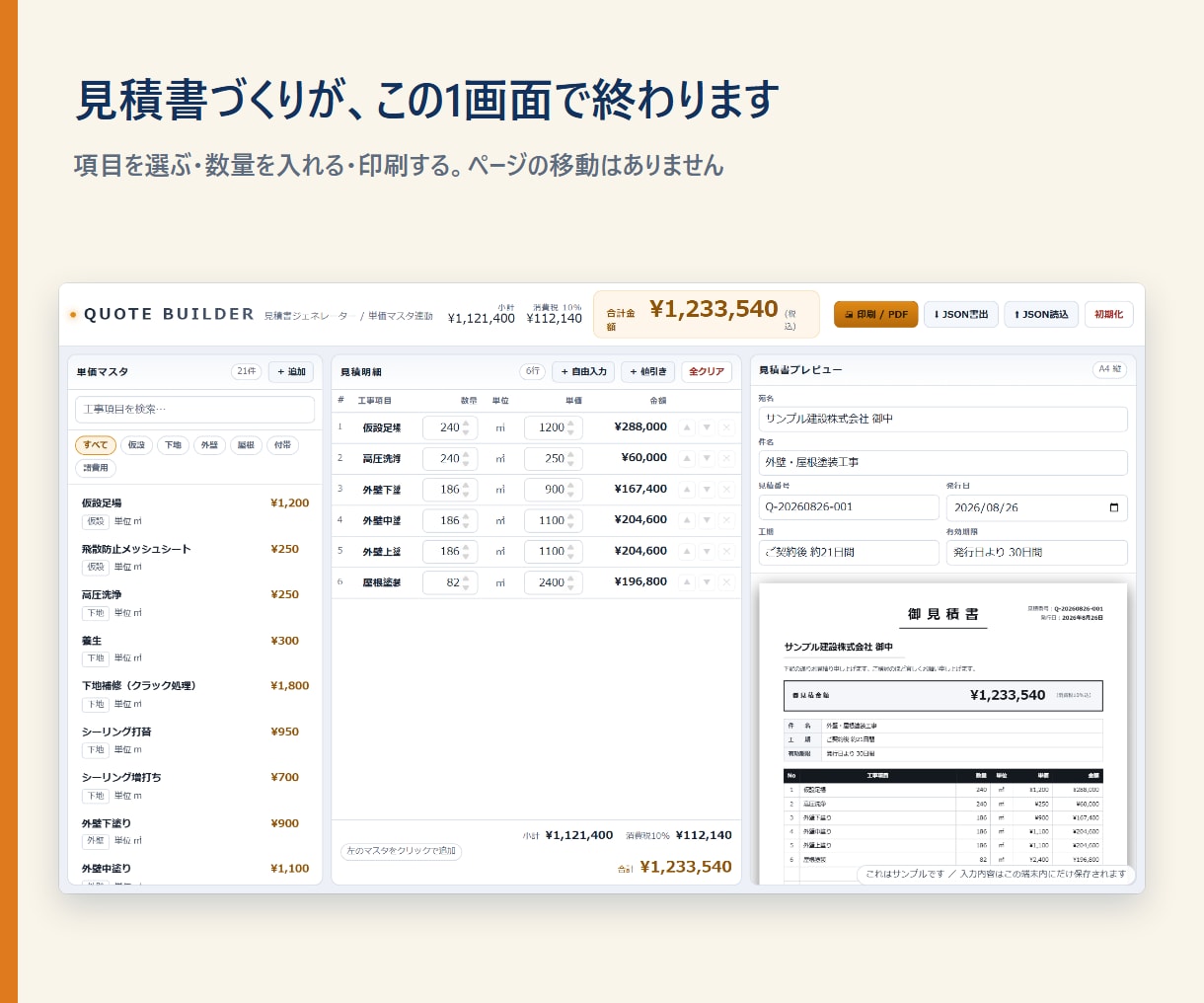Delete the 外壁中塗 row
The width and height of the screenshot is (1204, 1003).
(726, 520)
